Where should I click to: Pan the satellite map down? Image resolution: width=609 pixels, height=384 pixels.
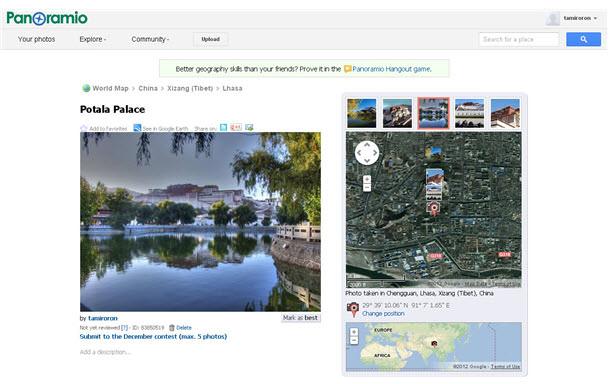pos(367,161)
